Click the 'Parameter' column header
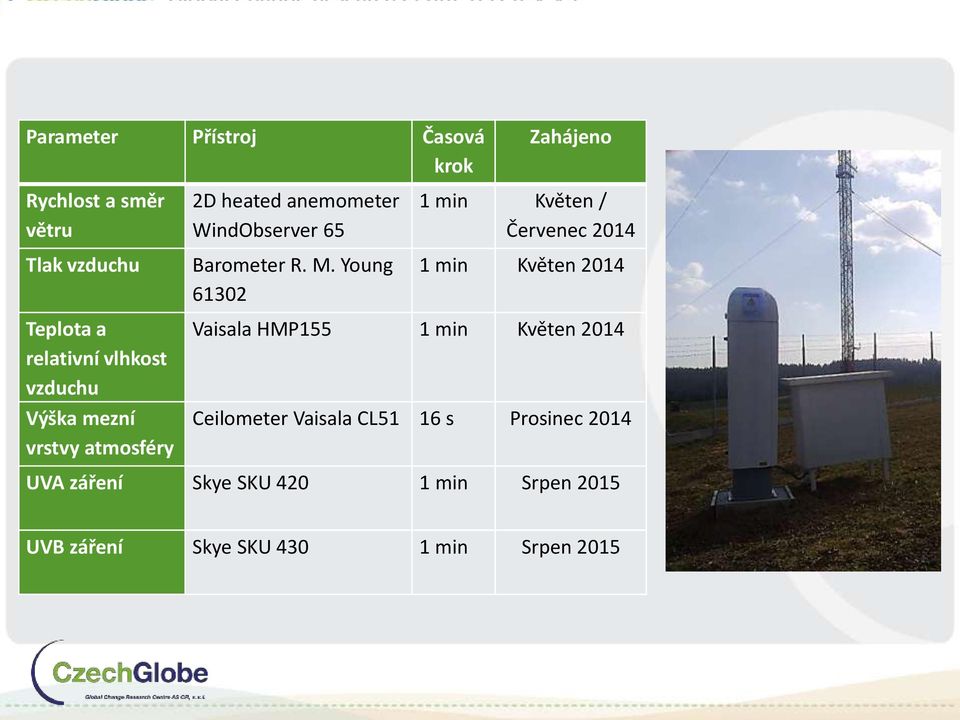Viewport: 960px width, 720px height. click(102, 151)
